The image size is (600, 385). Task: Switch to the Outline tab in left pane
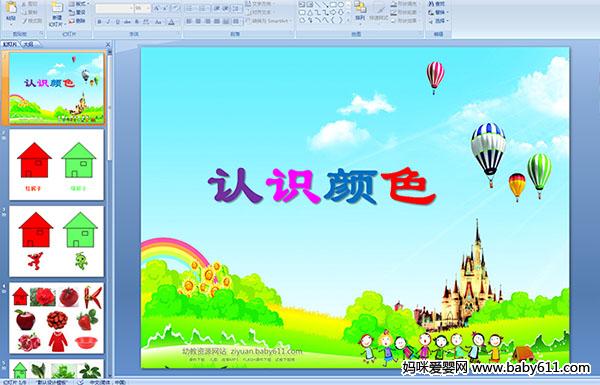point(28,44)
